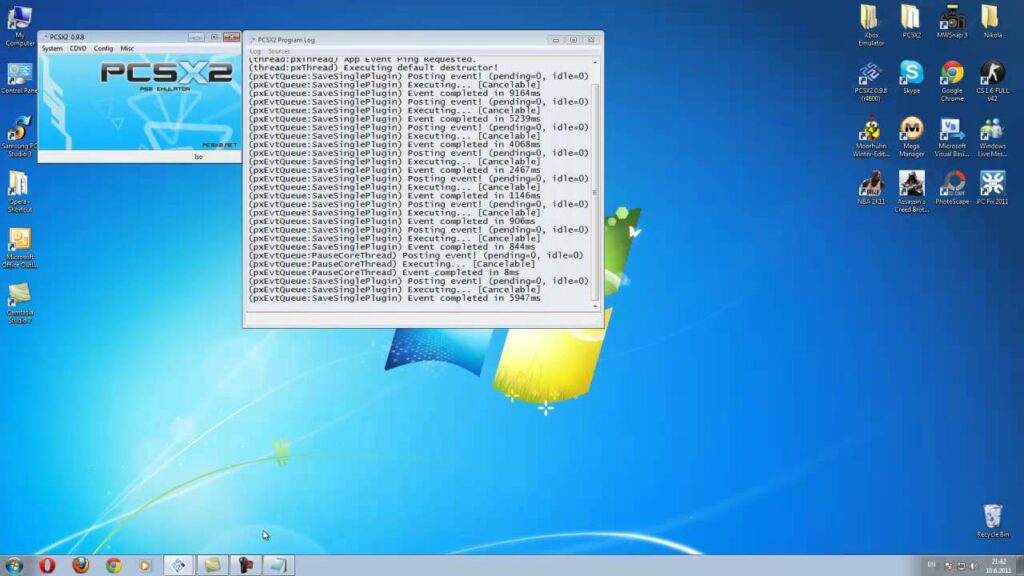Viewport: 1024px width, 576px height.
Task: Click the volume icon in system tray
Action: point(972,566)
